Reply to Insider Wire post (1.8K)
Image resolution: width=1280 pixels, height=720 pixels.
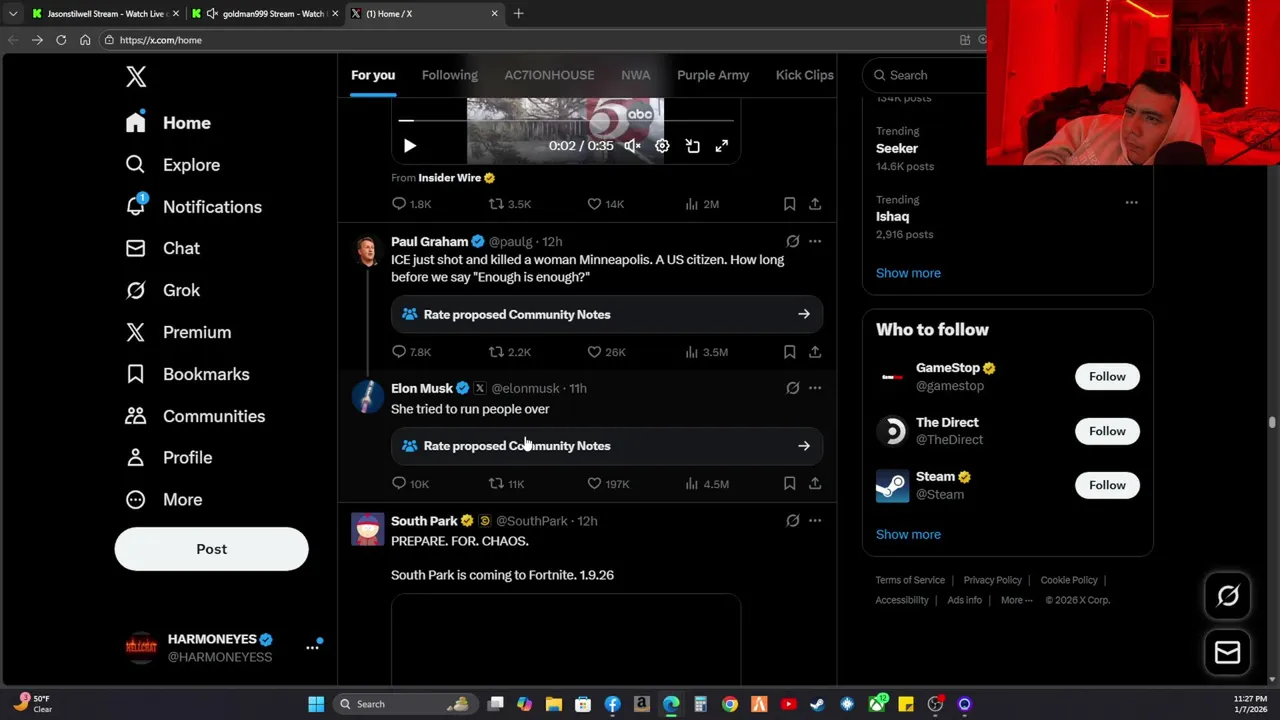coord(411,204)
